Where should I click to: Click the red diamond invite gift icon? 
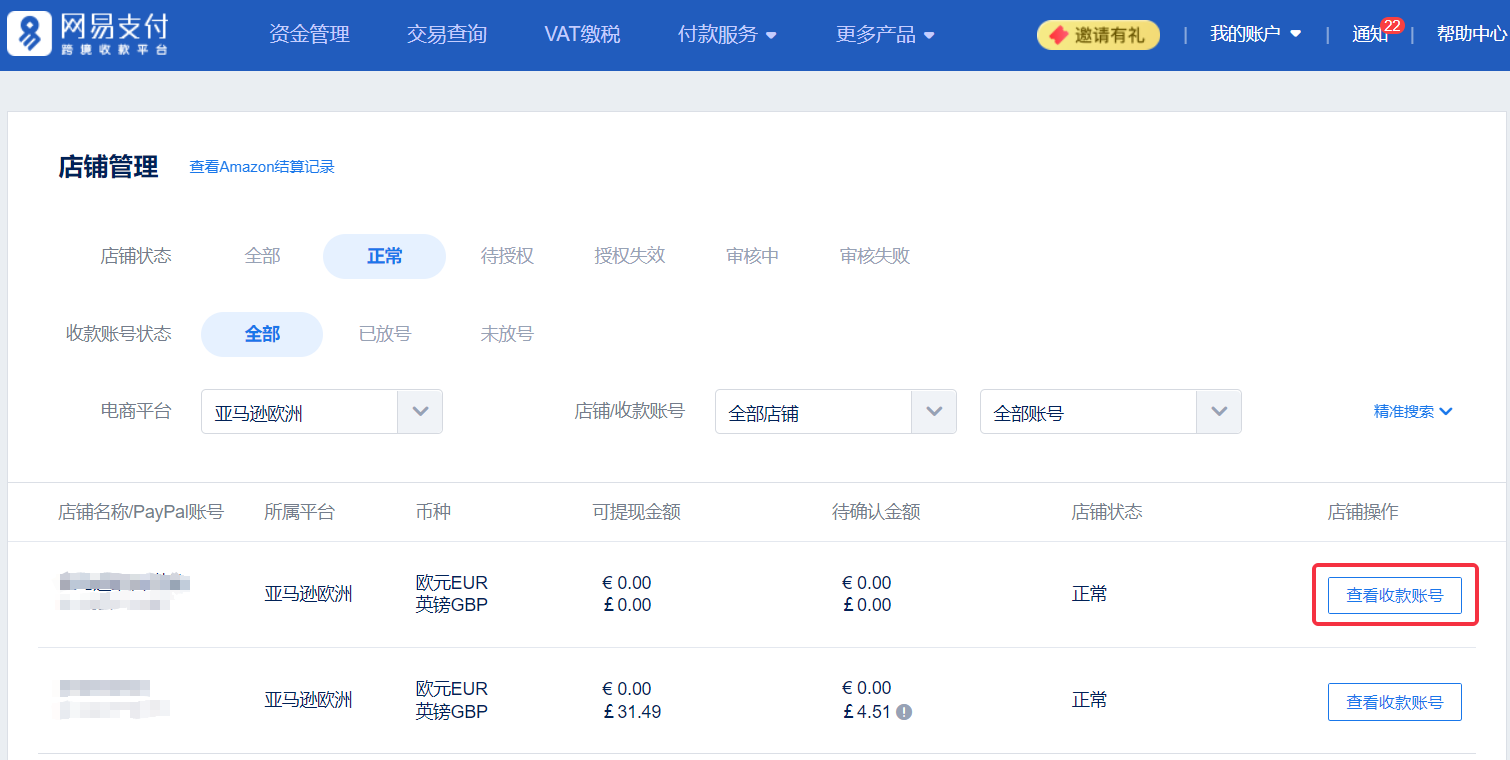pyautogui.click(x=1058, y=35)
